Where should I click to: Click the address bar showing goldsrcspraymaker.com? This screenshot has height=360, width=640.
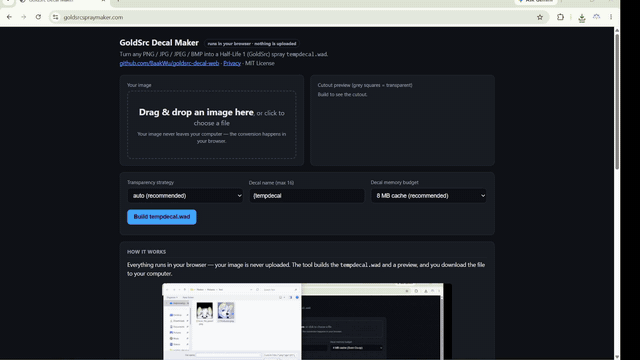[298, 17]
